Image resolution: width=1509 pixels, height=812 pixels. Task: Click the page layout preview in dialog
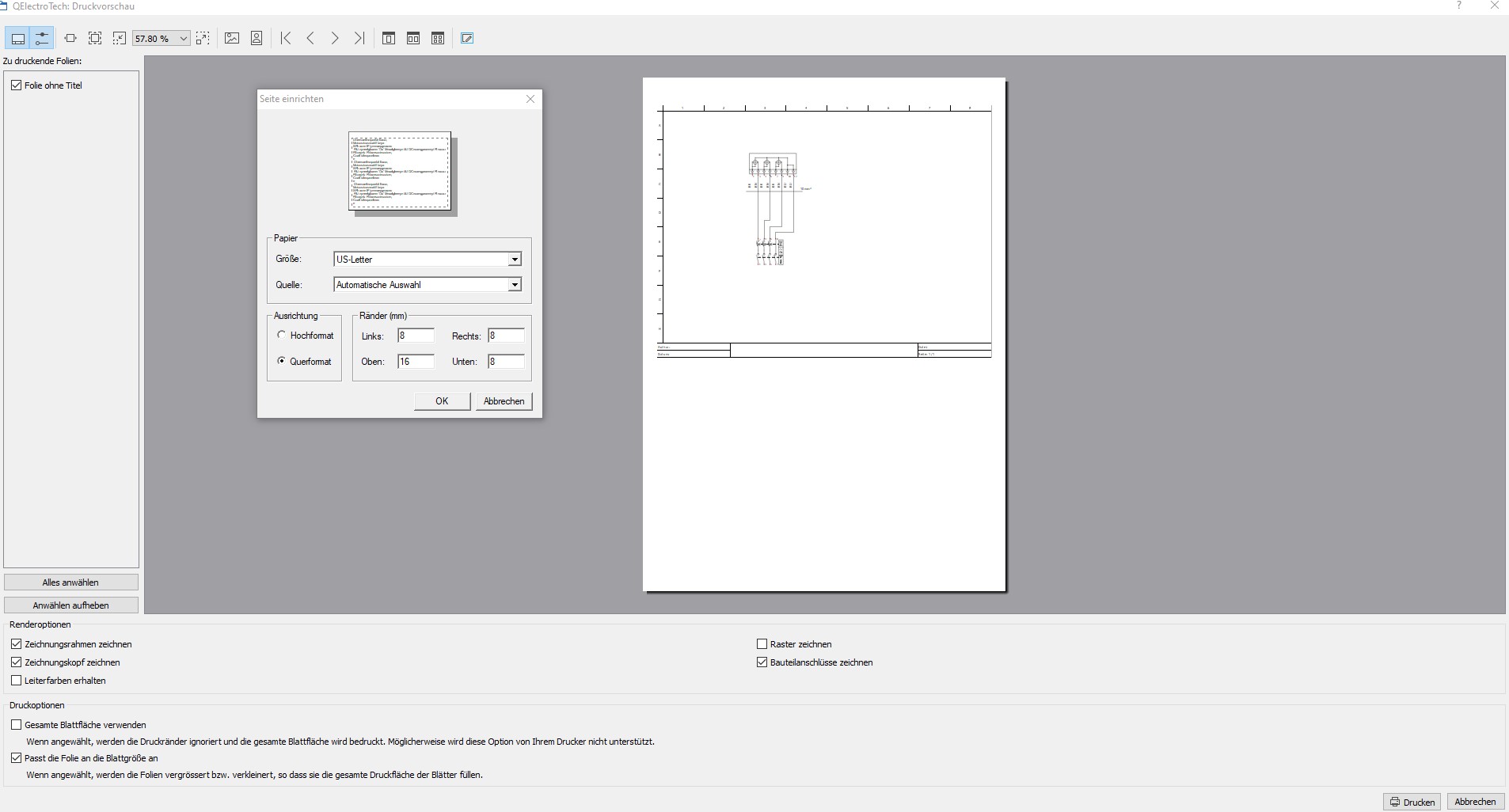coord(400,171)
